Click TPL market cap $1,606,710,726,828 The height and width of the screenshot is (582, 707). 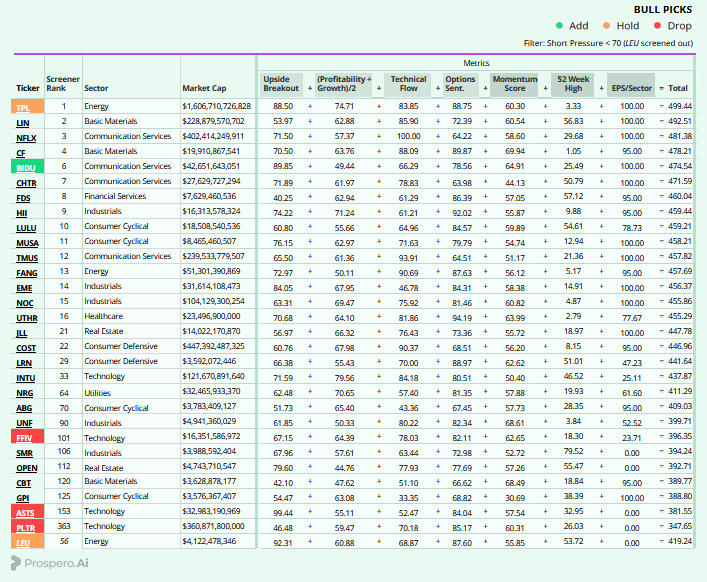216,106
